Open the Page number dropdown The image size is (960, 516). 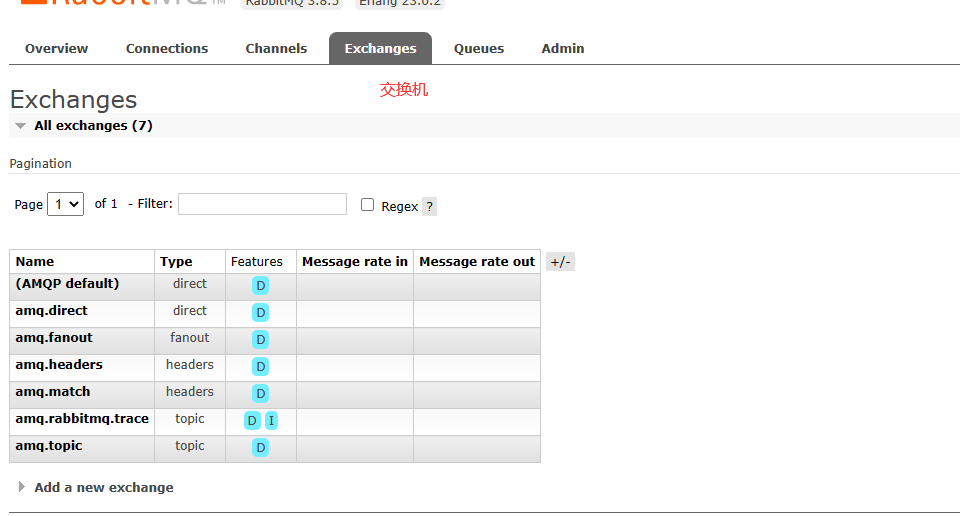coord(66,204)
